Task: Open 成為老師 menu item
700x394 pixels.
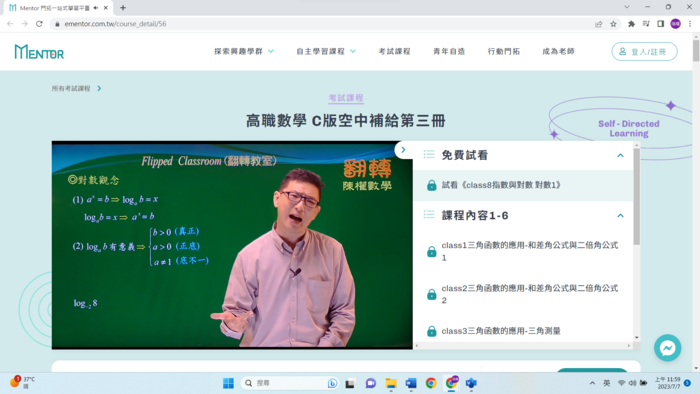Action: coord(558,51)
